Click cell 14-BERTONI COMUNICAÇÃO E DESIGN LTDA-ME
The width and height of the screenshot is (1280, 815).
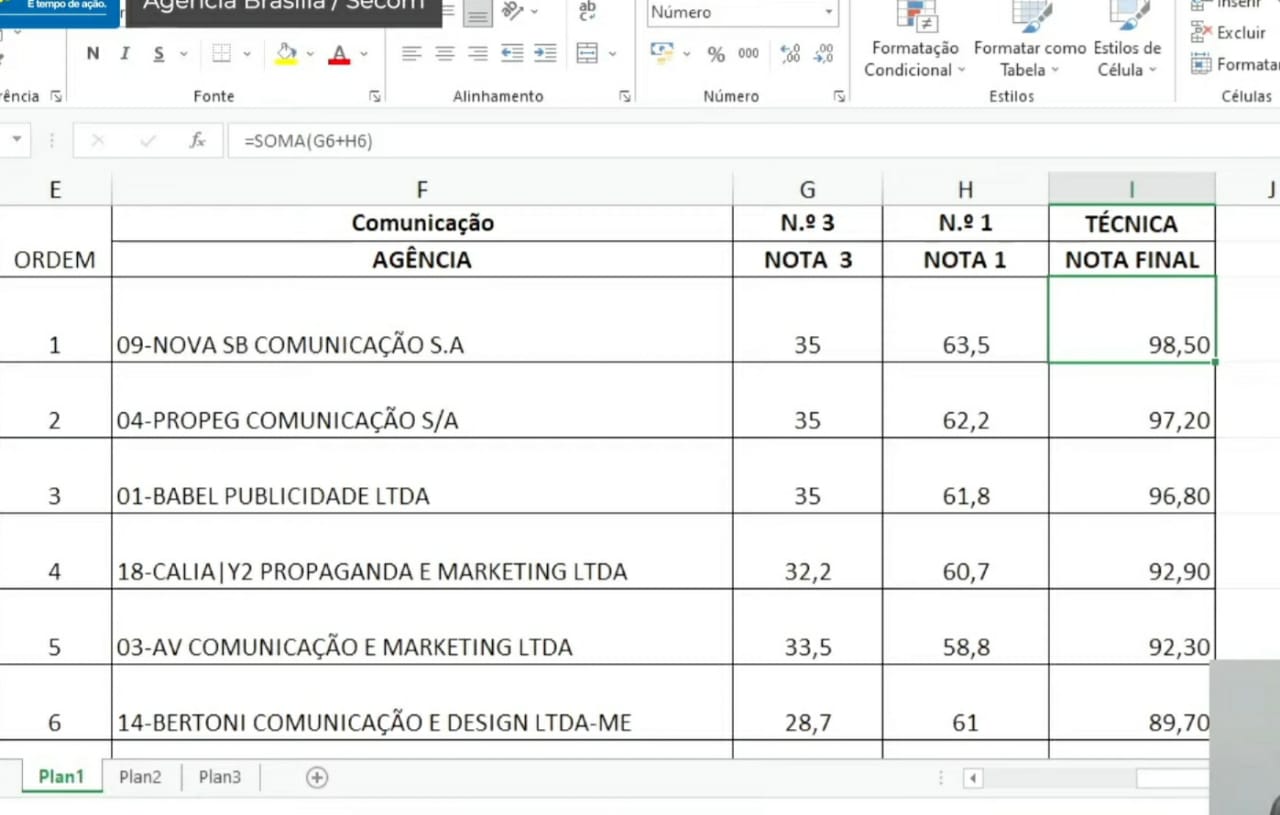point(422,703)
